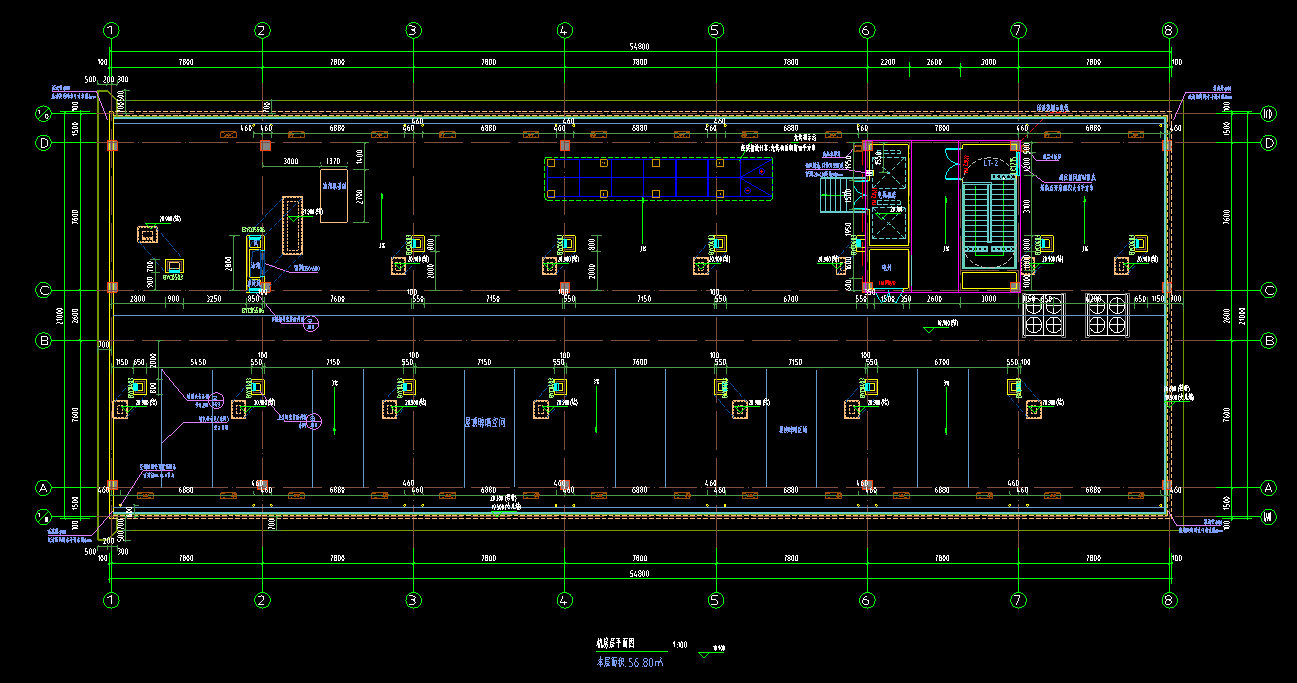Viewport: 1297px width, 683px height.
Task: Click axis bubble A on the right side
Action: coord(1268,488)
